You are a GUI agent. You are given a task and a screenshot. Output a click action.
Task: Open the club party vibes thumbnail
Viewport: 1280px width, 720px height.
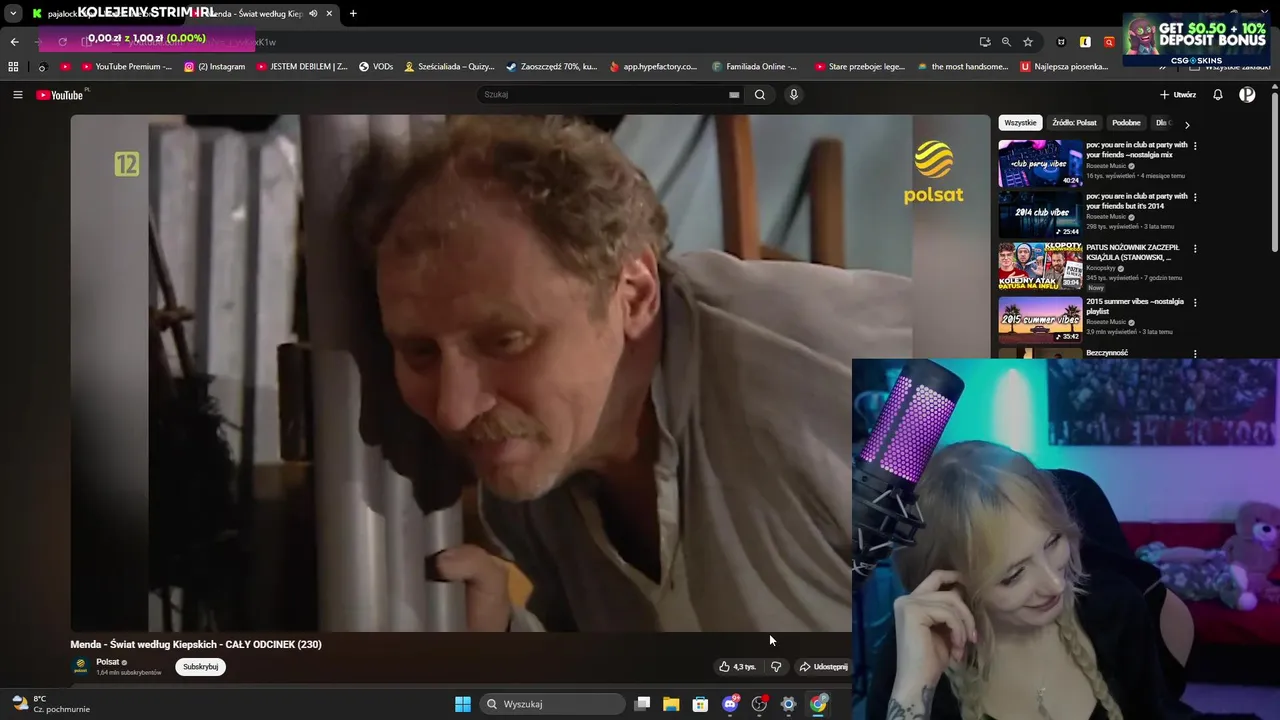click(1040, 163)
